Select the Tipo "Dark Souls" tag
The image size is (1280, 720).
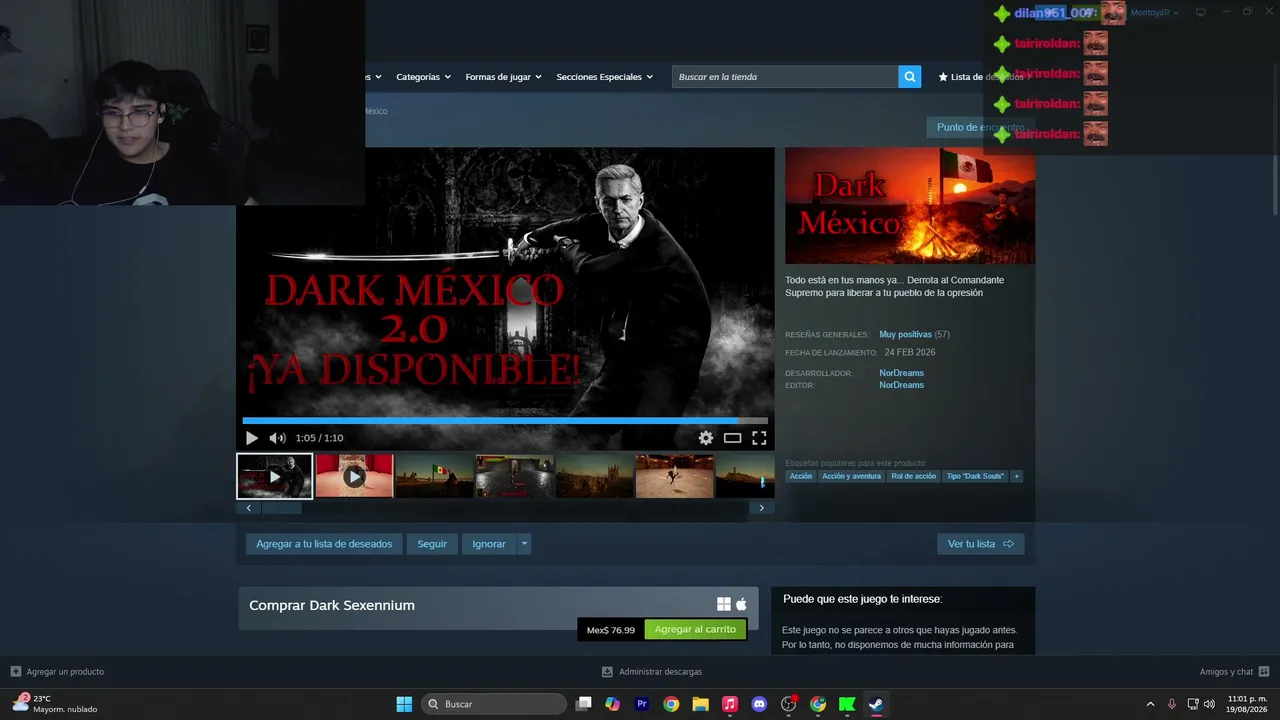pos(975,476)
